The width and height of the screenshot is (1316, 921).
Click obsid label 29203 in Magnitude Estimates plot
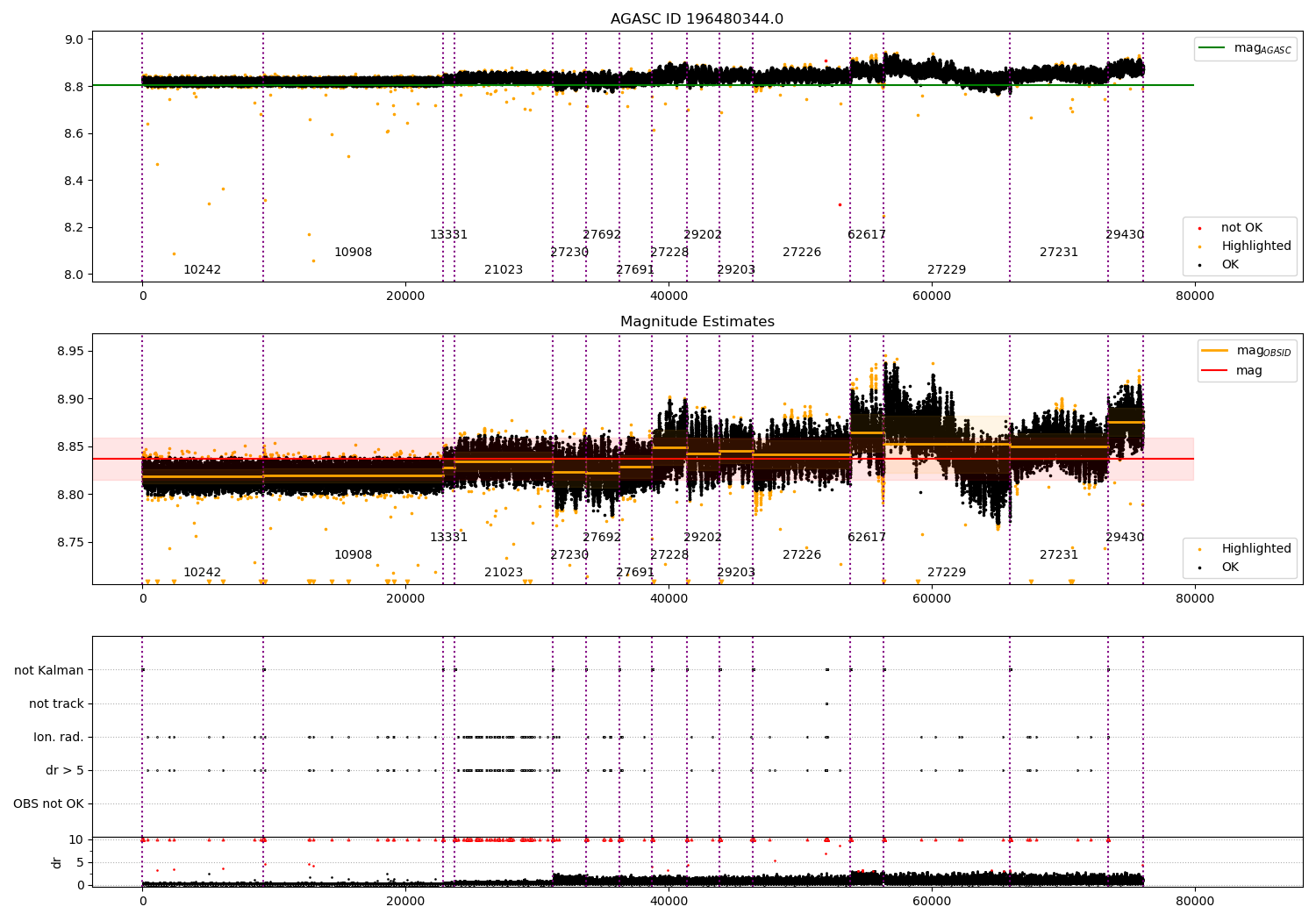(x=736, y=573)
